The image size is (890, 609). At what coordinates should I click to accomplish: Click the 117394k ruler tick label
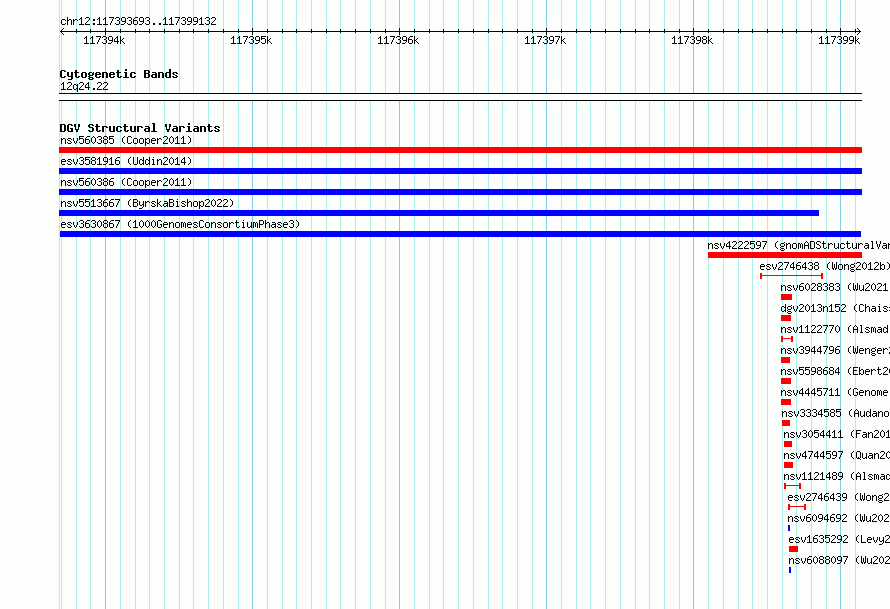click(x=104, y=40)
